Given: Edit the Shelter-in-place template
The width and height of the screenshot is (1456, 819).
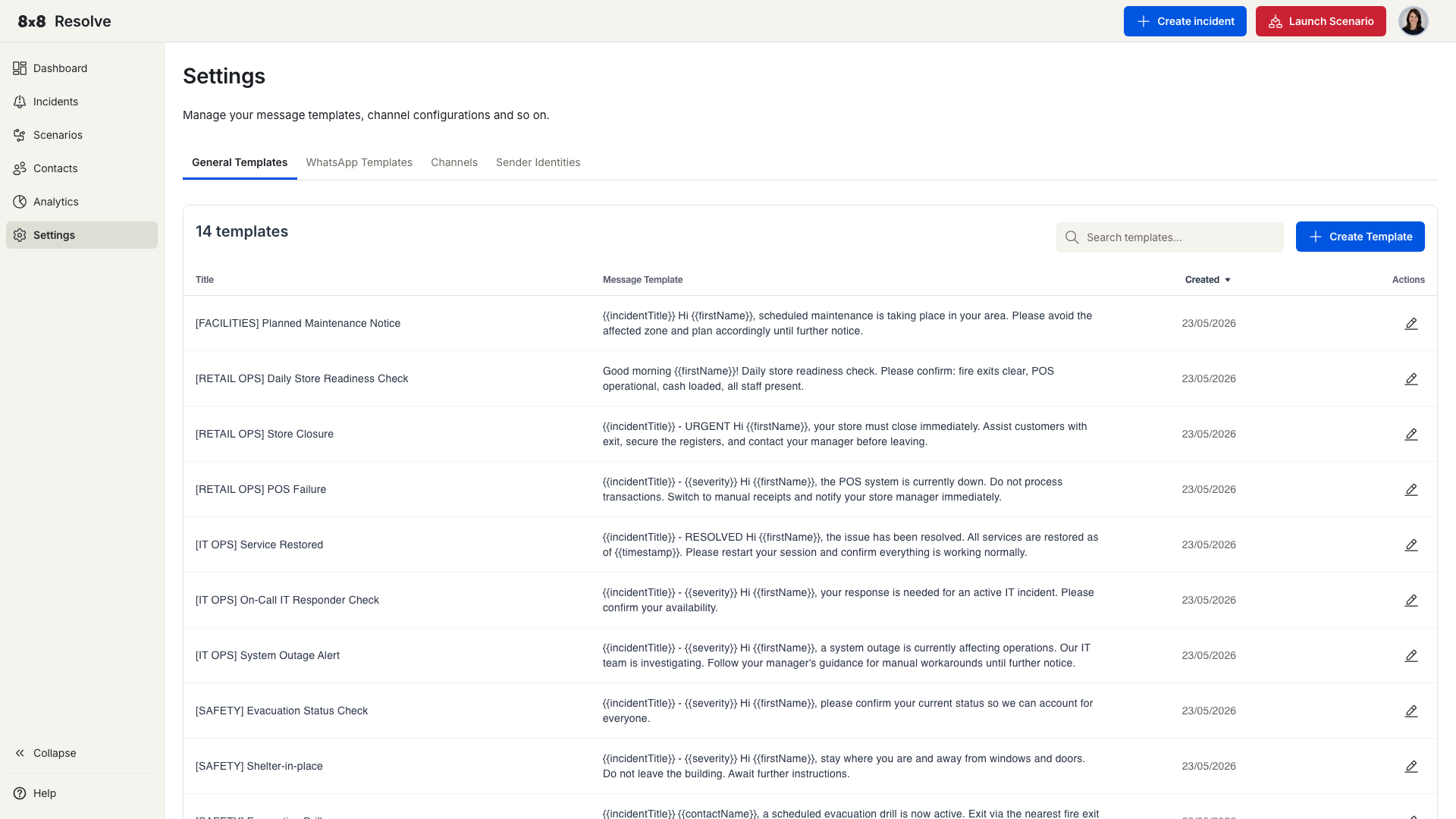Looking at the screenshot, I should (x=1410, y=766).
